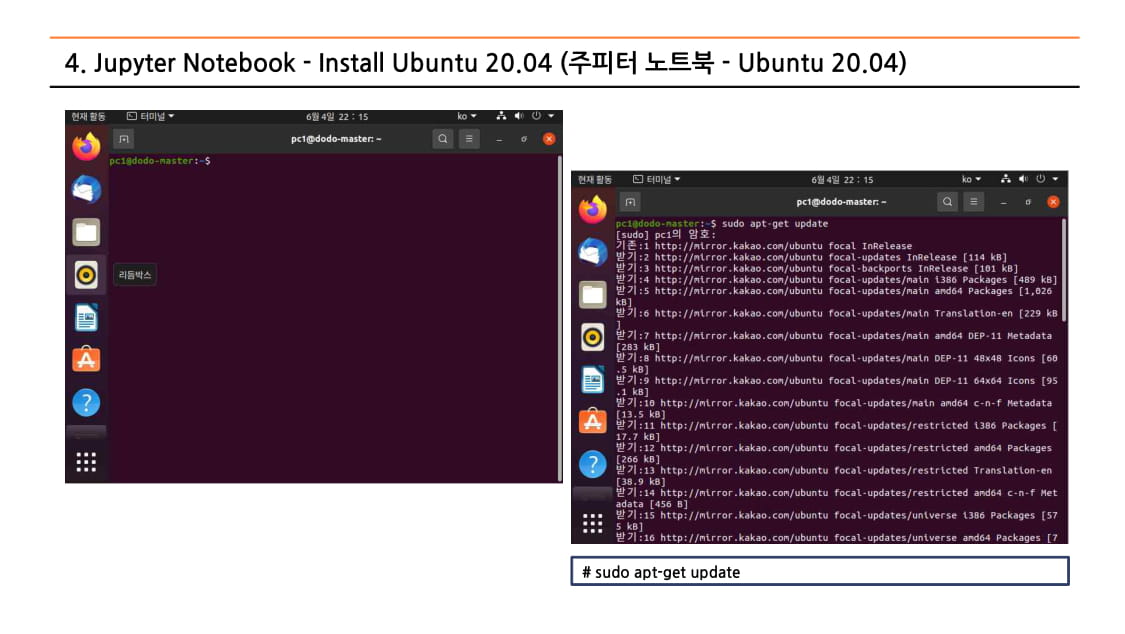Click prompt line in left terminal
Image resolution: width=1125 pixels, height=634 pixels.
[160, 161]
